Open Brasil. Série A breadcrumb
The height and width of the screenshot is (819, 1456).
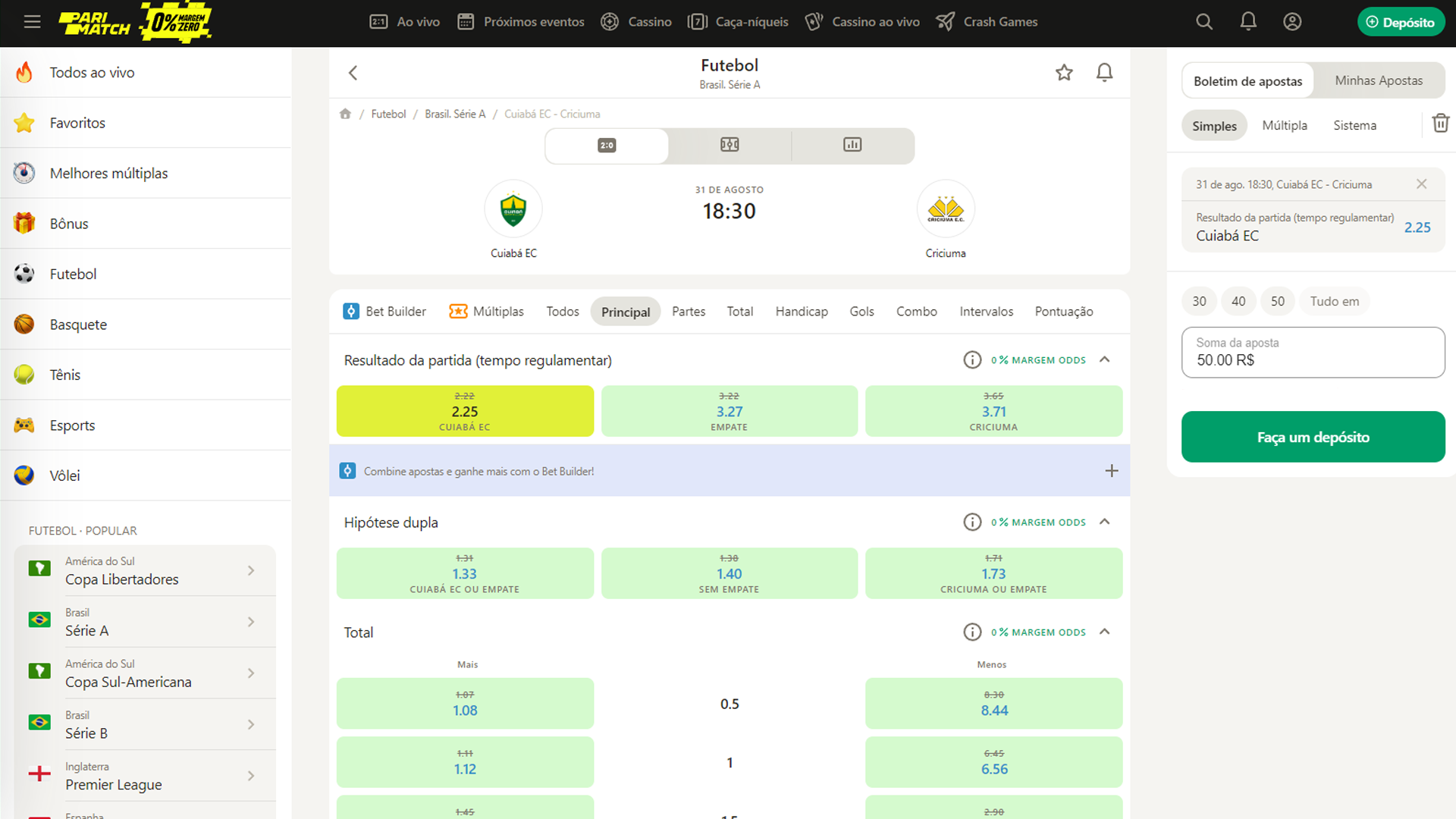pos(455,114)
